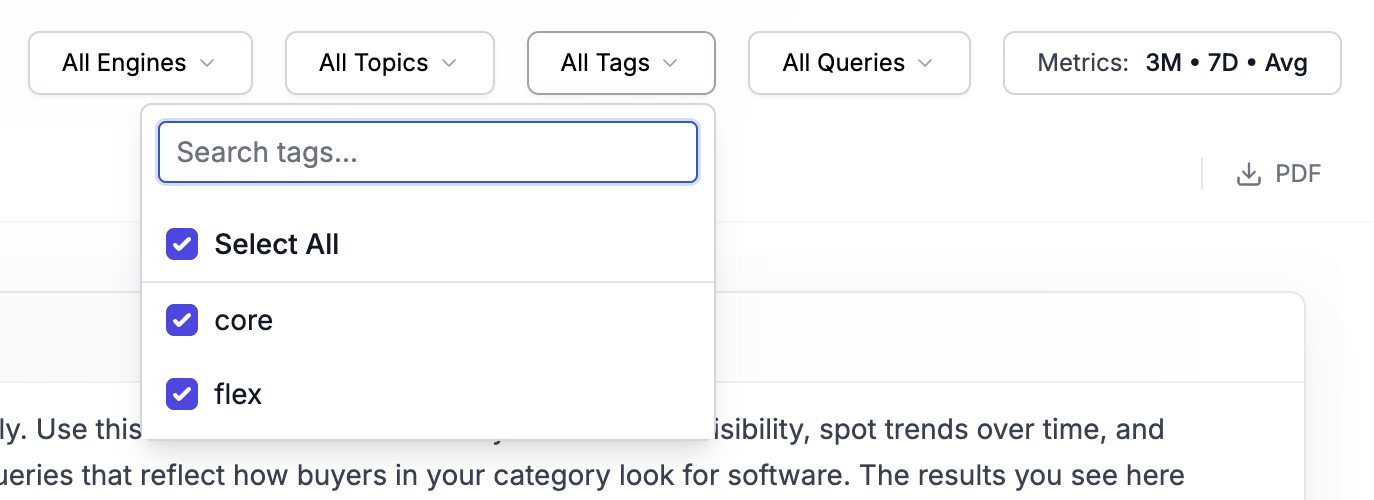Expand the All Queries dropdown
Screen dimensions: 1374x500
859,63
